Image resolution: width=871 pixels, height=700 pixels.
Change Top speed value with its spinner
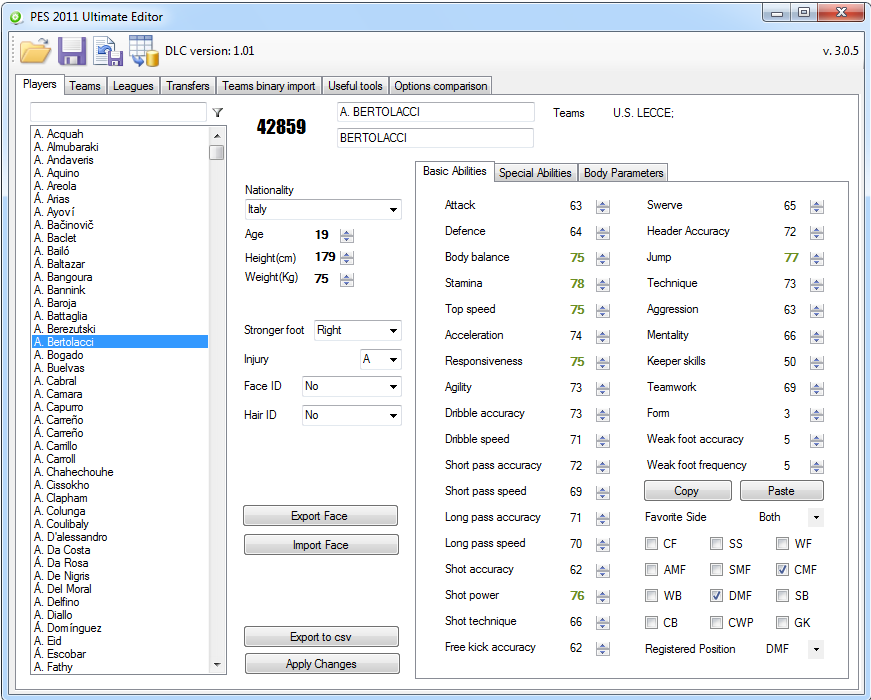pos(603,311)
